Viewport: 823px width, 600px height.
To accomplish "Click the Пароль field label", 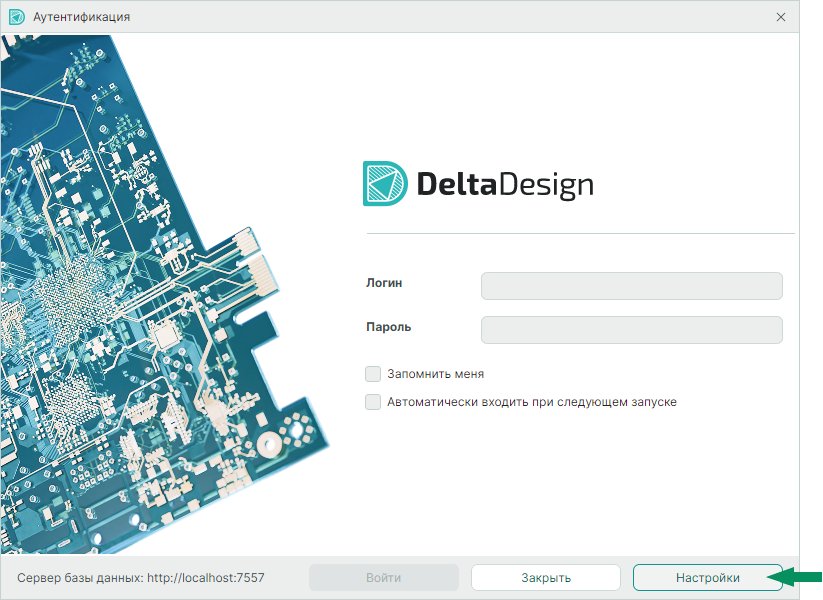I will tap(388, 327).
